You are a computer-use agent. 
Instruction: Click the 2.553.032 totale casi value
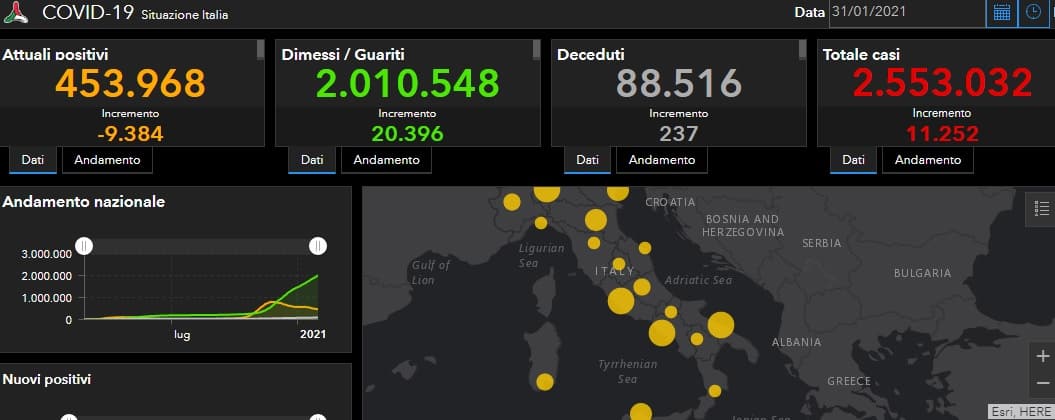pos(942,83)
